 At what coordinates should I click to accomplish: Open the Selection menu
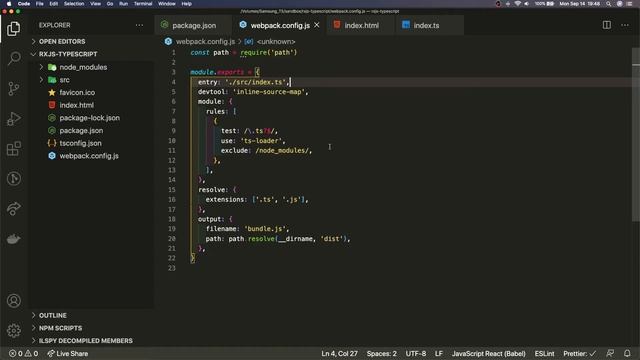[74, 4]
